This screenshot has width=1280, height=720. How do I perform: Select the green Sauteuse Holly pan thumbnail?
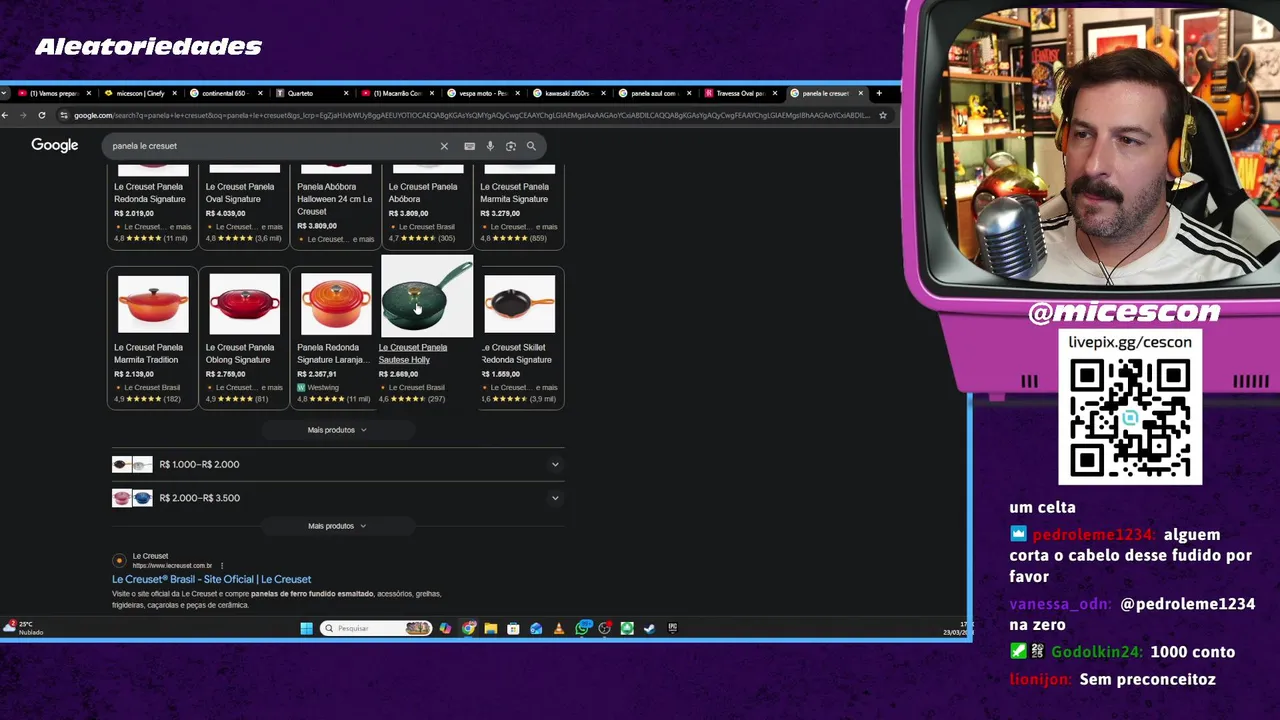click(x=426, y=297)
